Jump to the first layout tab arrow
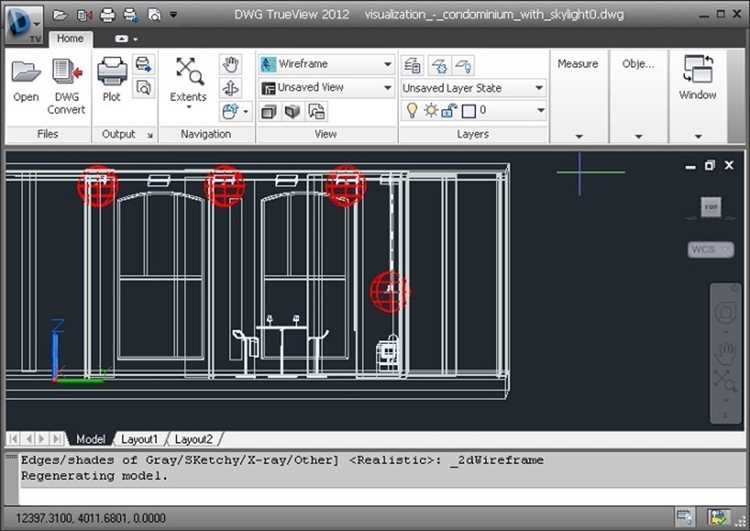Viewport: 750px width, 531px height. pos(13,439)
